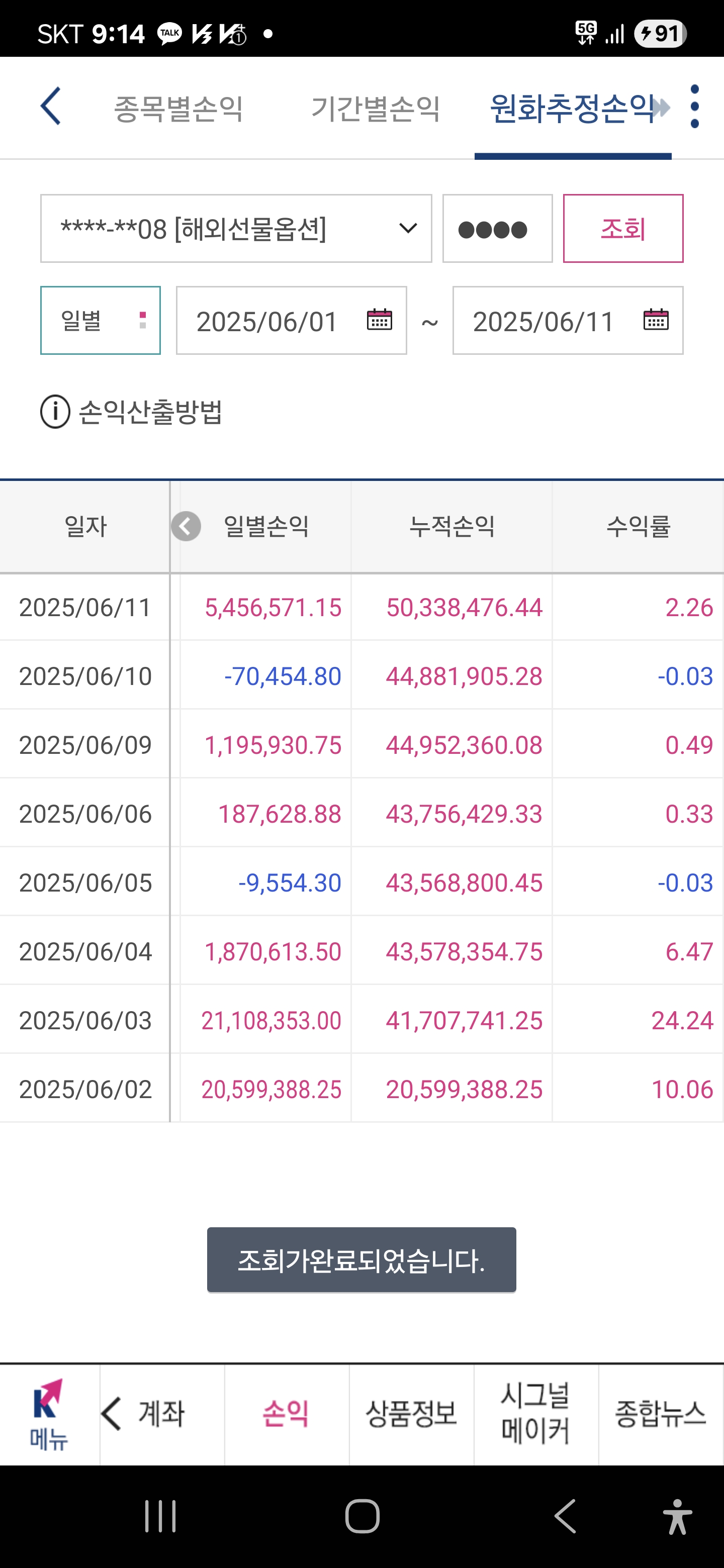Edit the end date 2025/06/11 field
The height and width of the screenshot is (1568, 724).
[568, 320]
